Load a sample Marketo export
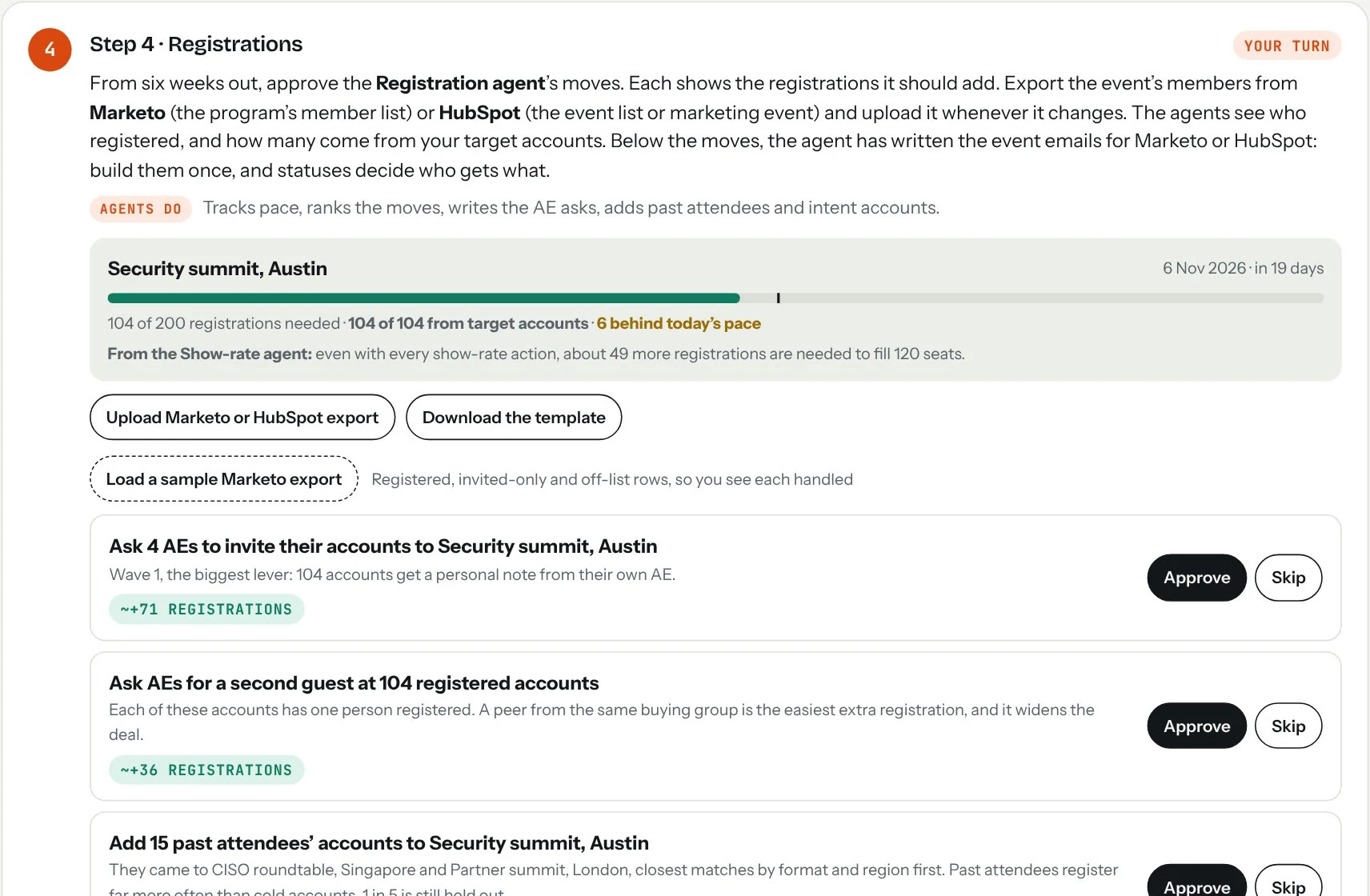Screen dimensions: 1370x896 pos(224,478)
